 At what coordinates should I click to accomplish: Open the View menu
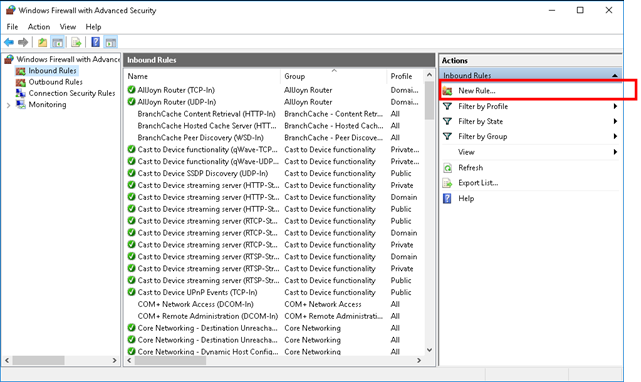68,27
